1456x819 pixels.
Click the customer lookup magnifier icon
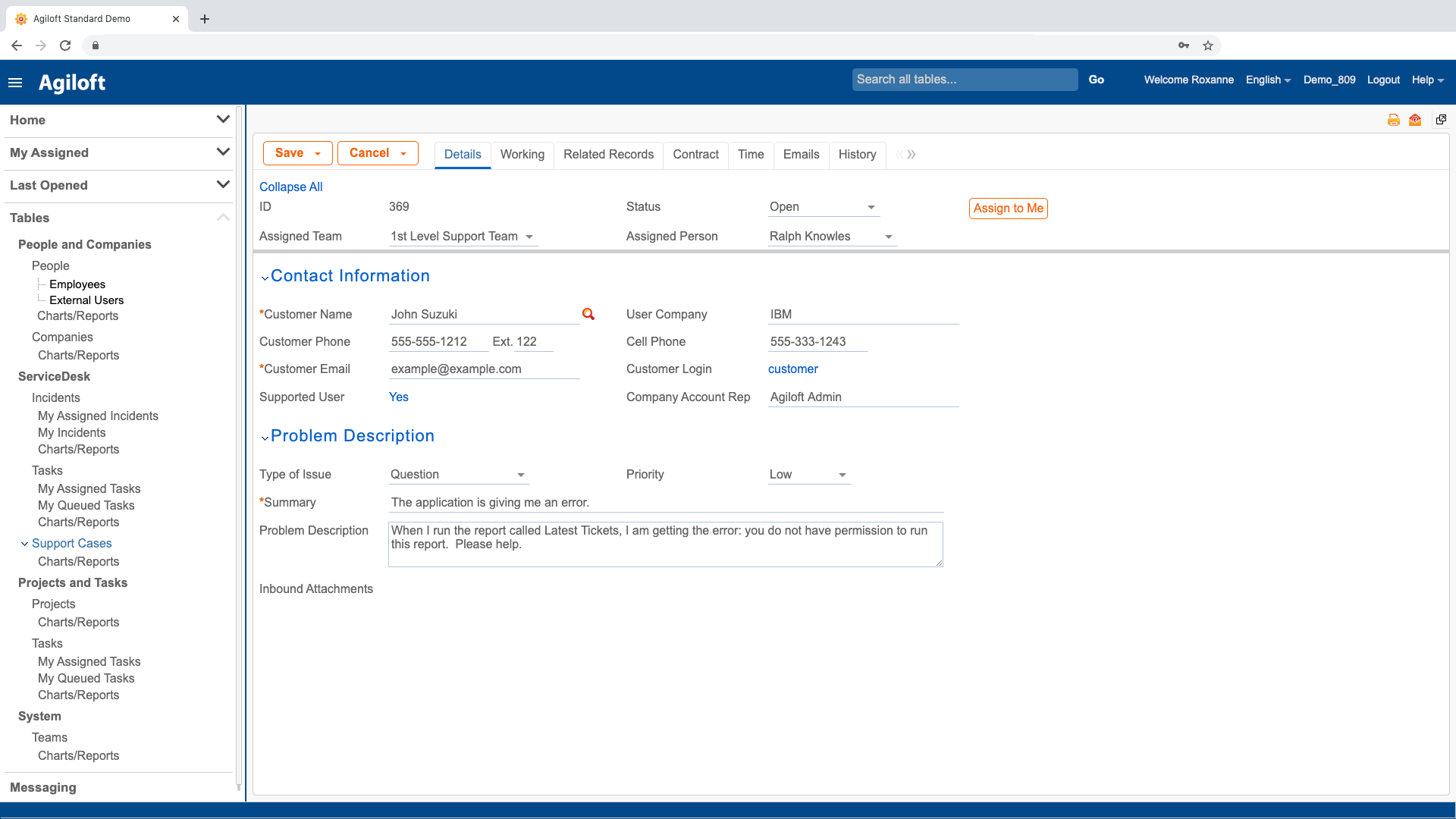[x=588, y=314]
